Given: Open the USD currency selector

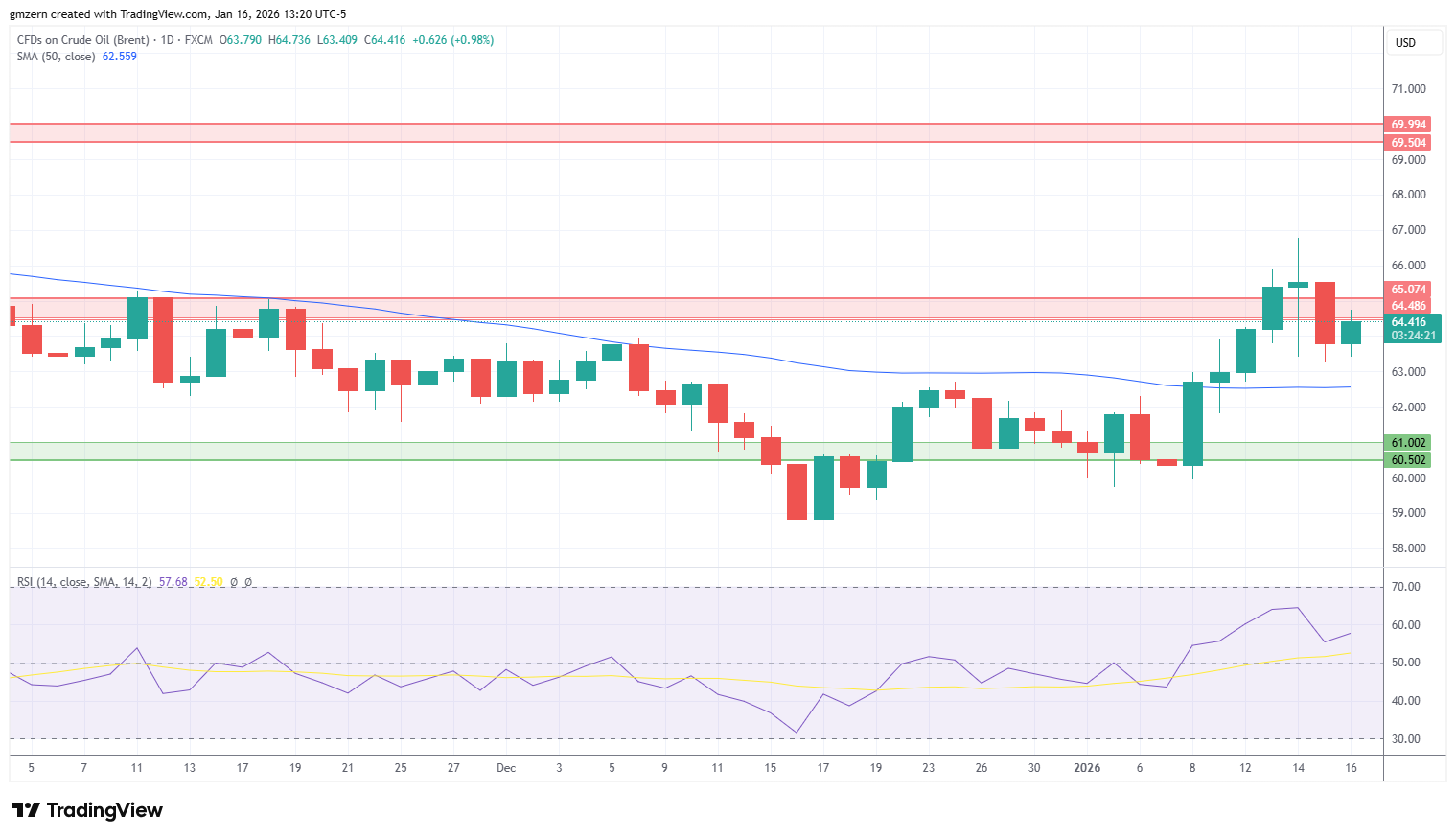Looking at the screenshot, I should (x=1414, y=42).
